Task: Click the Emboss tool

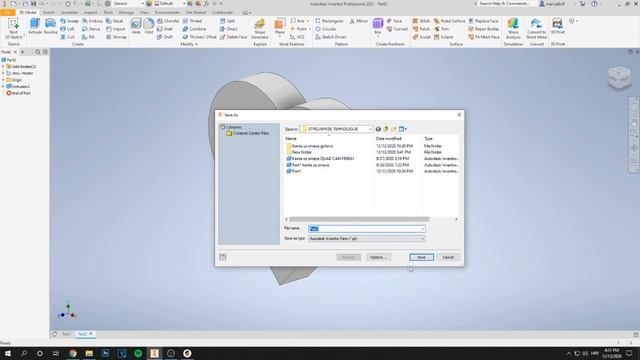Action: (92, 21)
